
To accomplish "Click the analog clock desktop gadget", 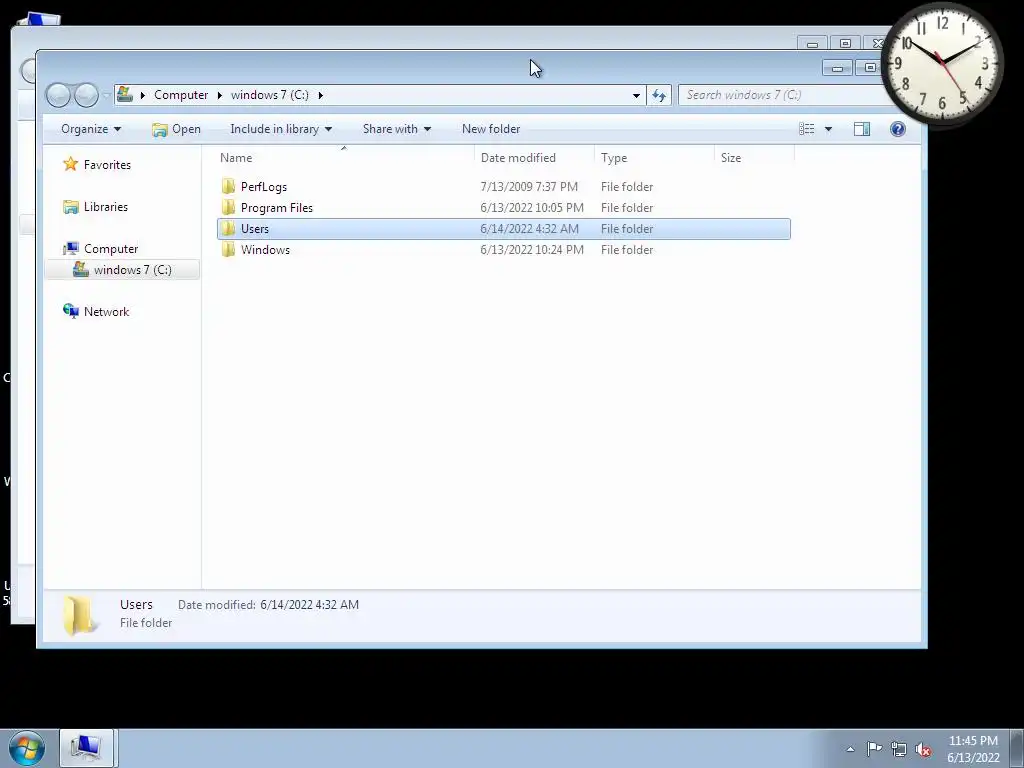I will pos(943,63).
